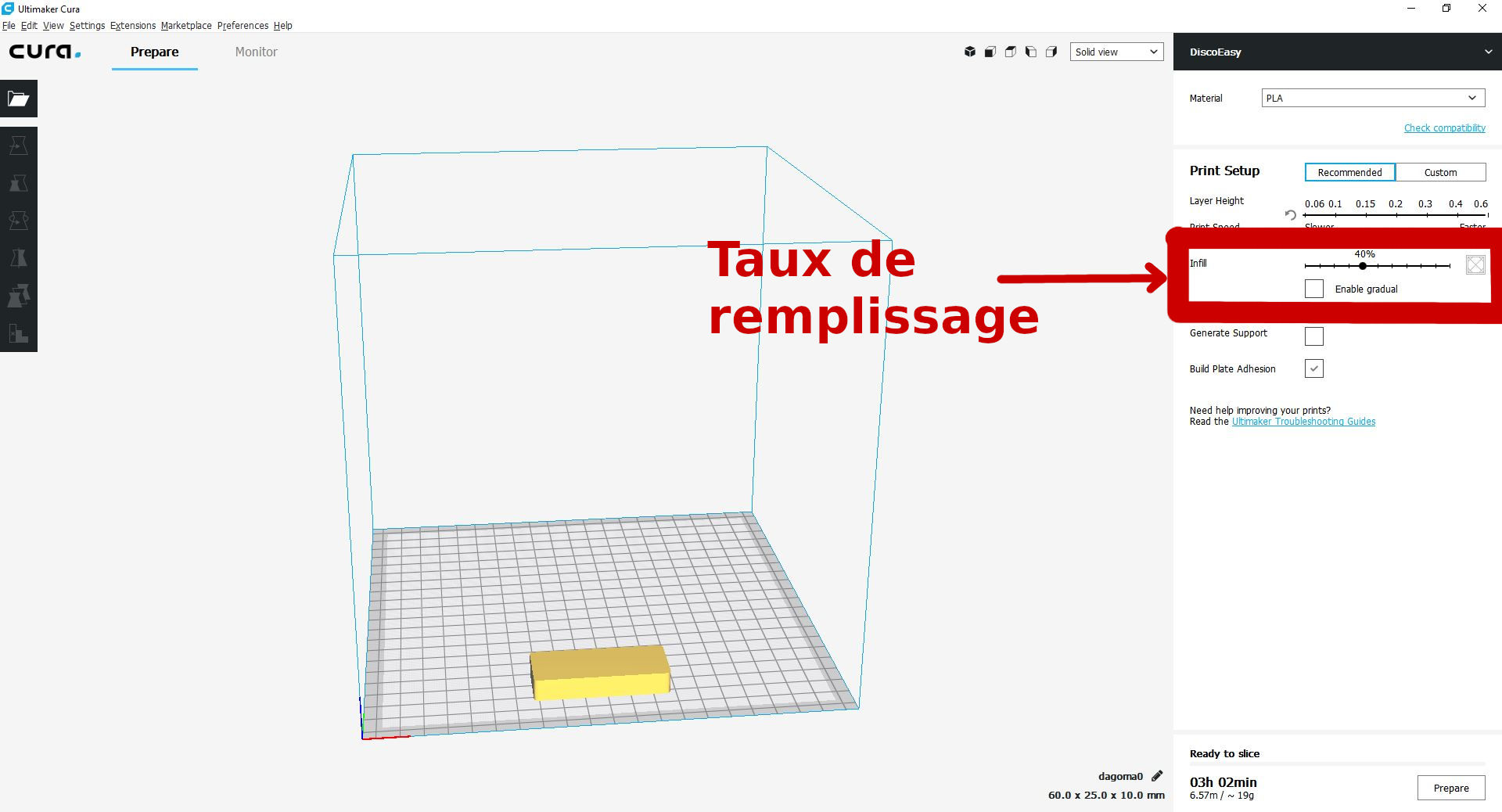The height and width of the screenshot is (812, 1502).
Task: Disable Build Plate Adhesion
Action: coord(1313,368)
